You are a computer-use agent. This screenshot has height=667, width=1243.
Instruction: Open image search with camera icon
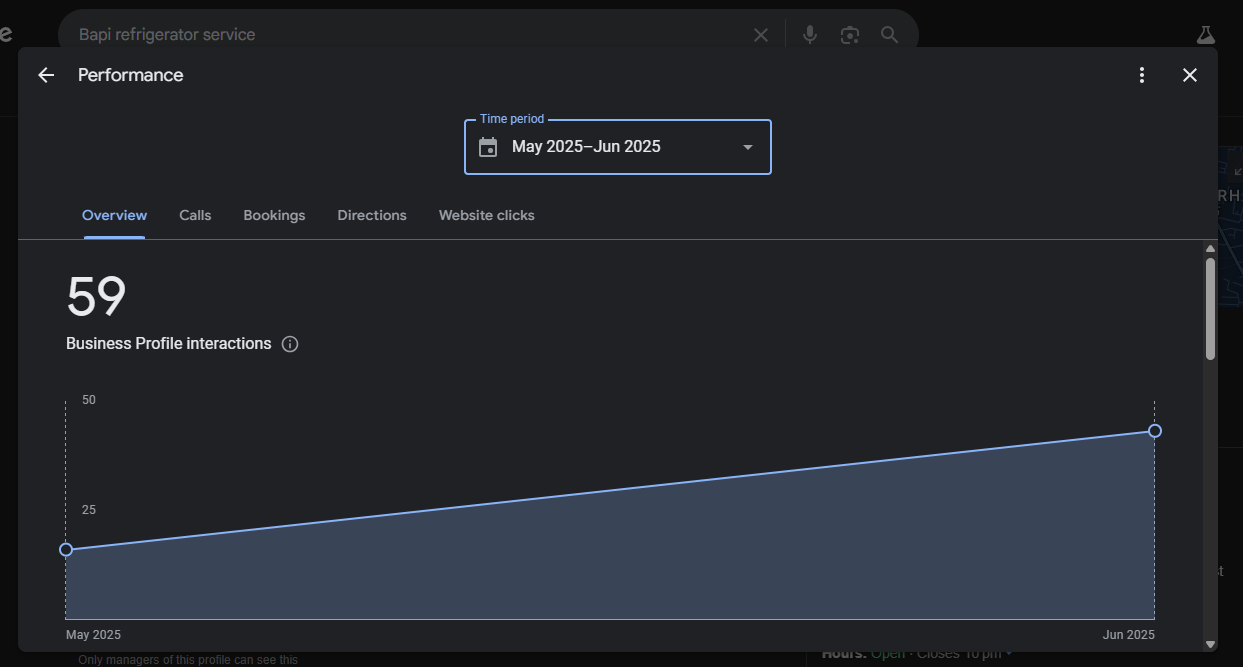850,35
